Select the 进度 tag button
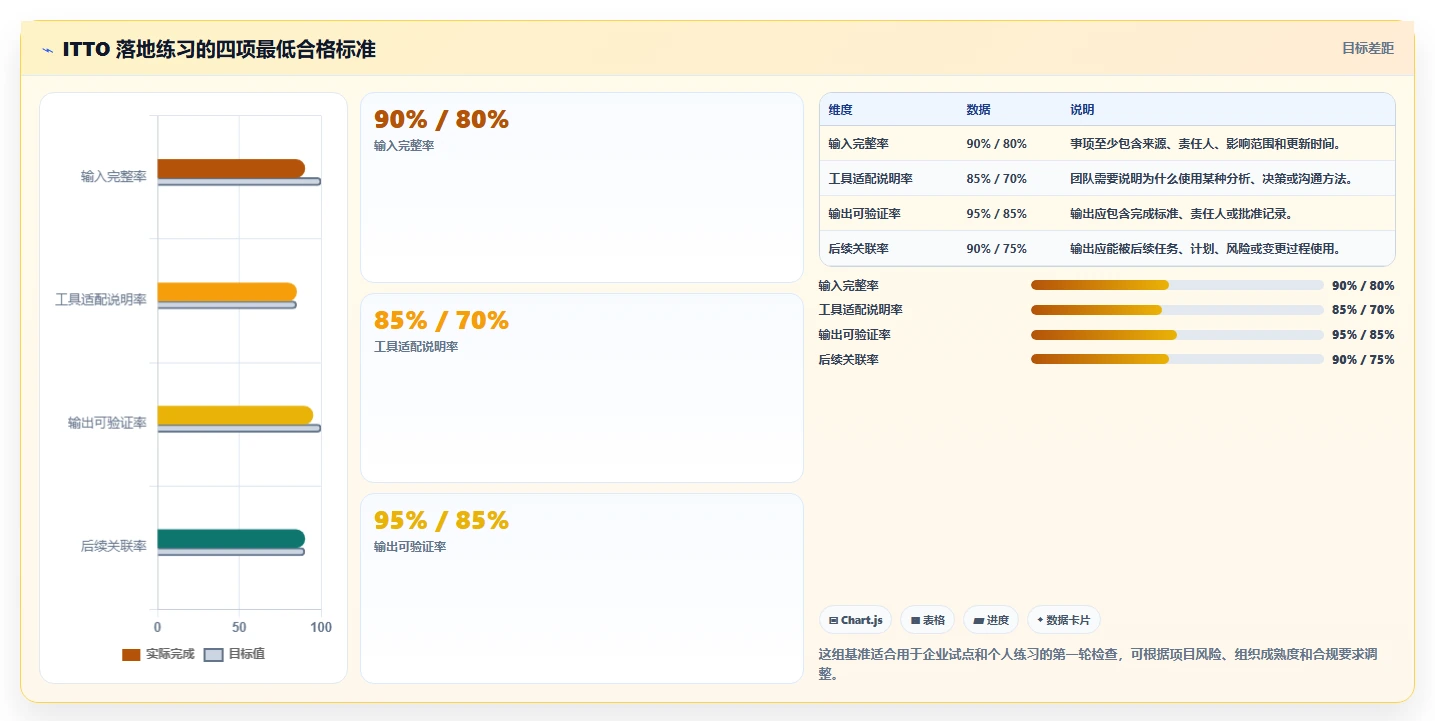 click(991, 620)
